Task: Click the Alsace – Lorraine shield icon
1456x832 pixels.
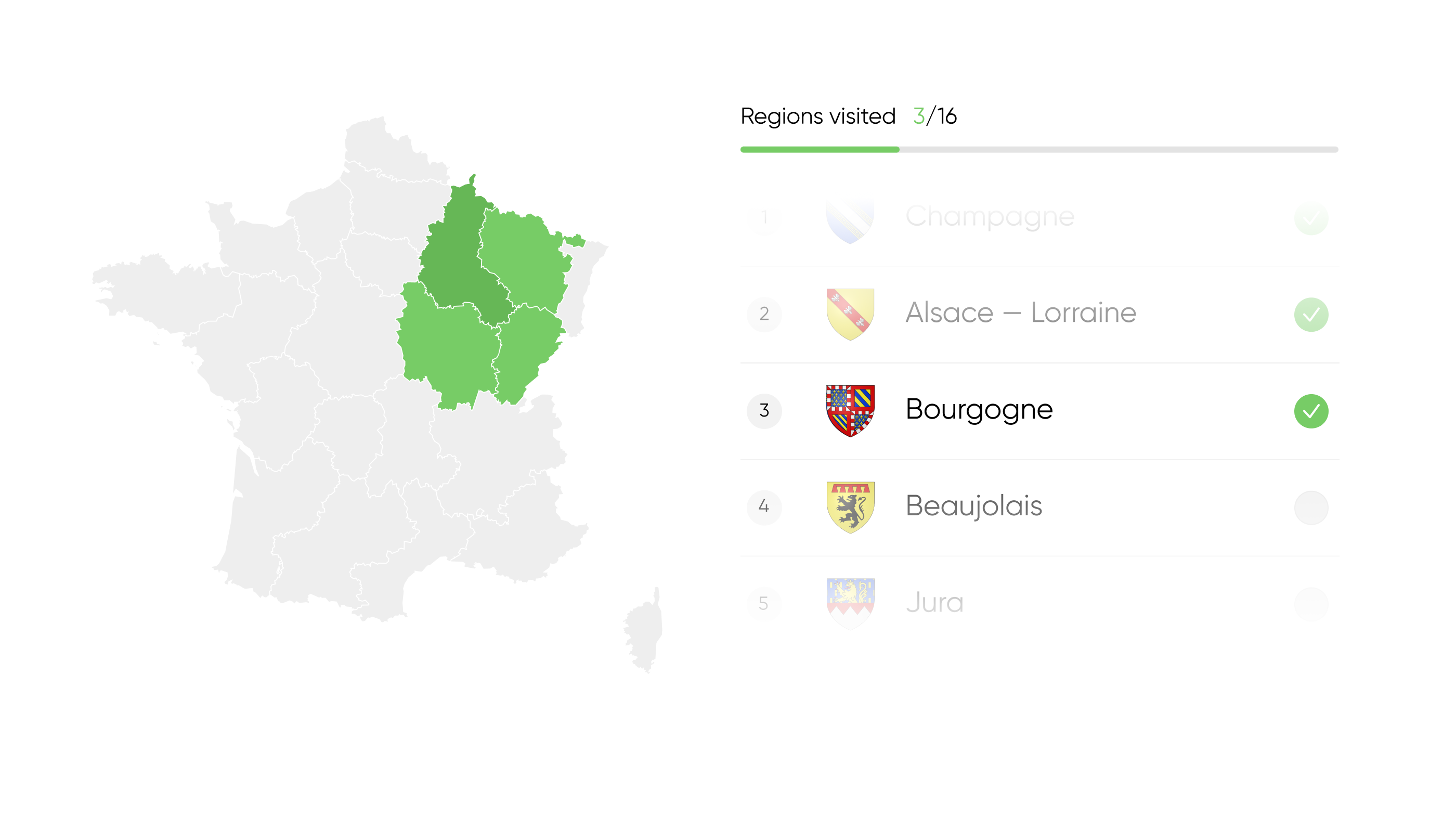Action: (850, 314)
